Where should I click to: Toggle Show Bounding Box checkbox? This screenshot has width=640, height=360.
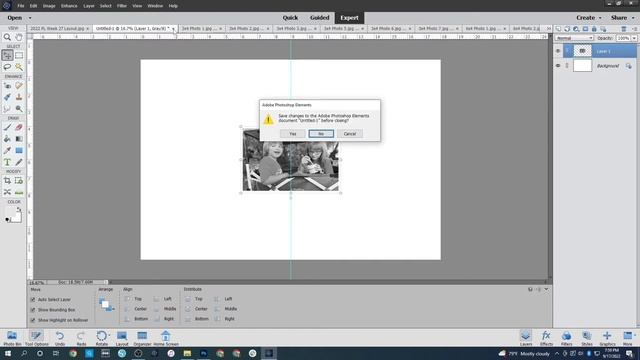coord(33,310)
